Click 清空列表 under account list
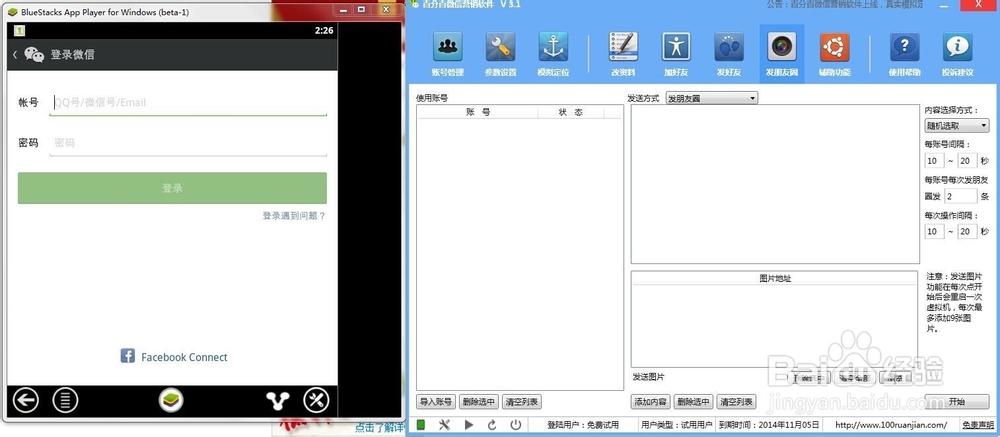Image resolution: width=1000 pixels, height=437 pixels. point(522,402)
